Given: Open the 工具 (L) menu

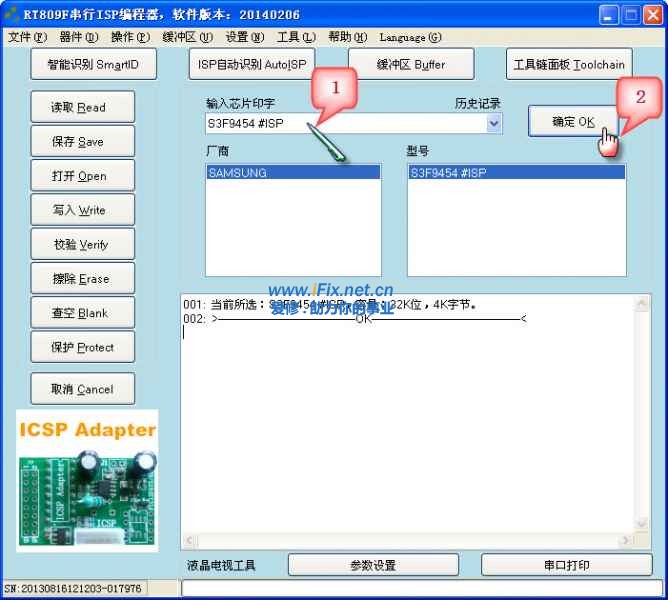Looking at the screenshot, I should click(x=296, y=38).
